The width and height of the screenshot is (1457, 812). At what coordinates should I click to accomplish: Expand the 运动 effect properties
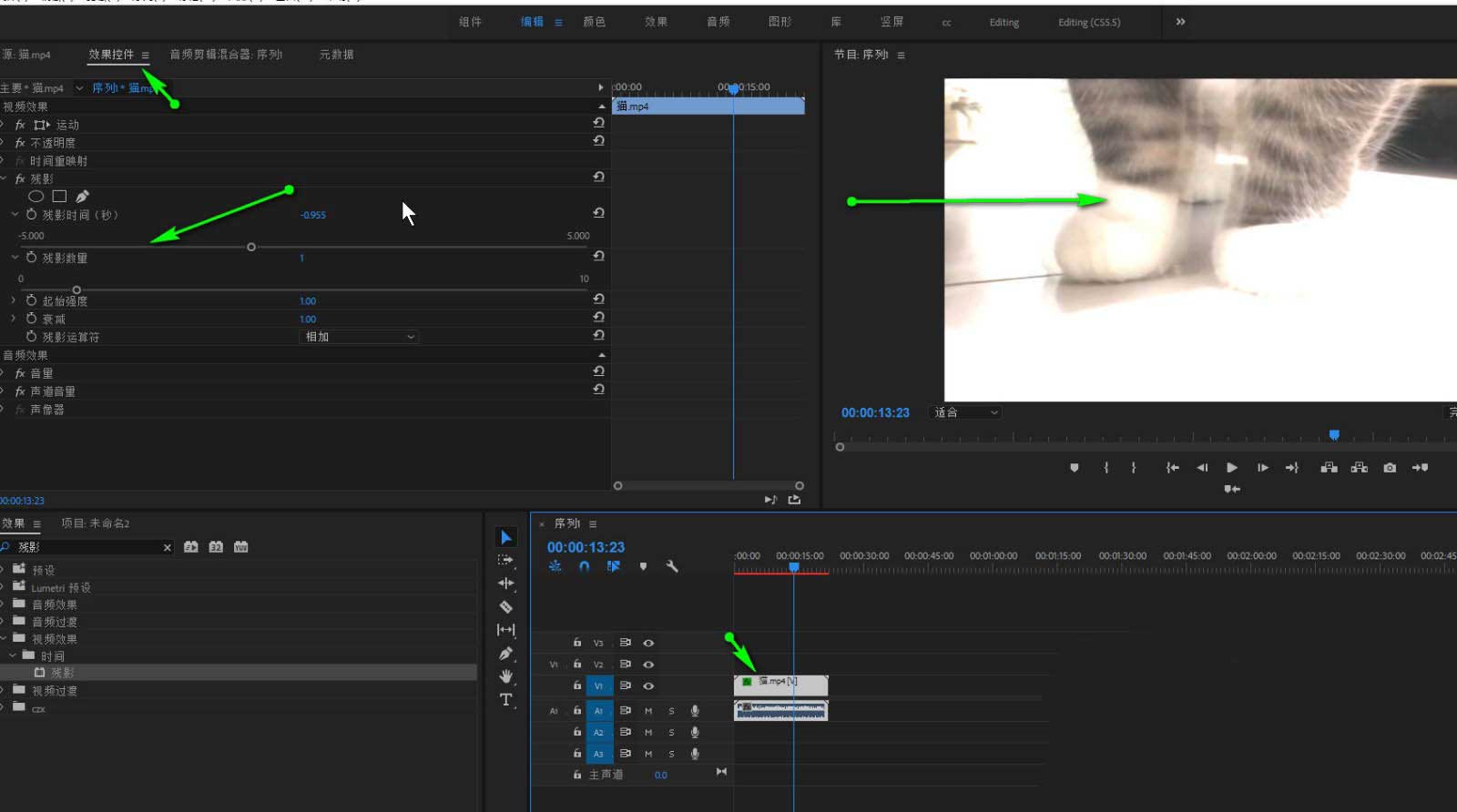click(x=4, y=125)
